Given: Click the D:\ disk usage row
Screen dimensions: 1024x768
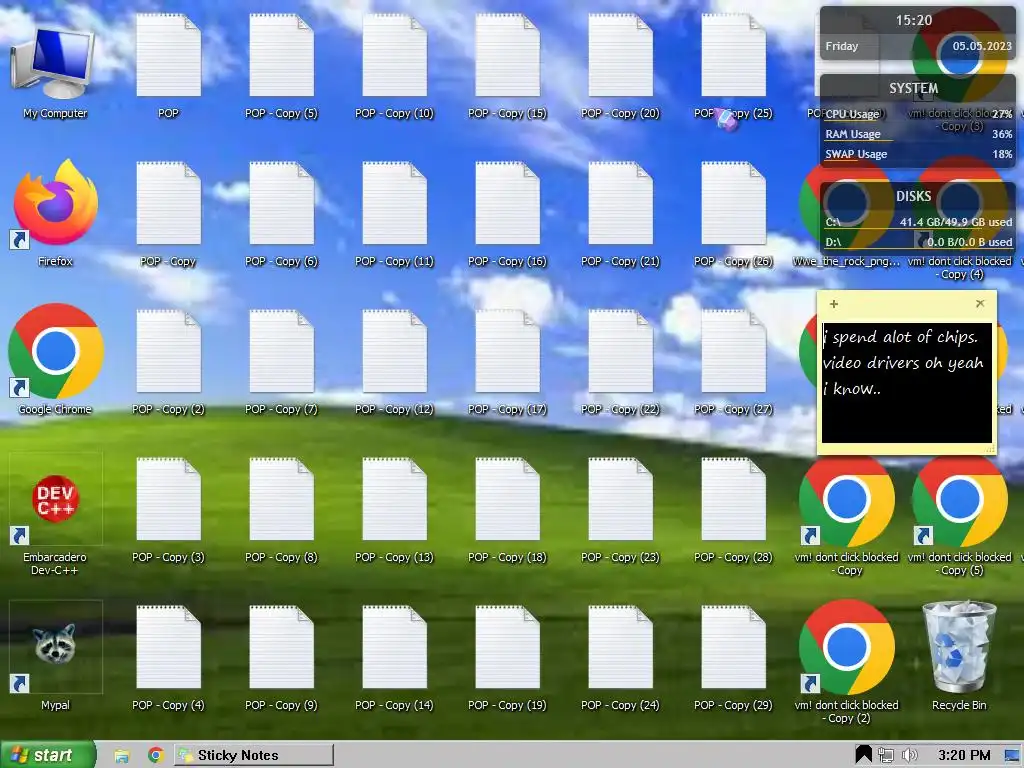Looking at the screenshot, I should click(918, 242).
